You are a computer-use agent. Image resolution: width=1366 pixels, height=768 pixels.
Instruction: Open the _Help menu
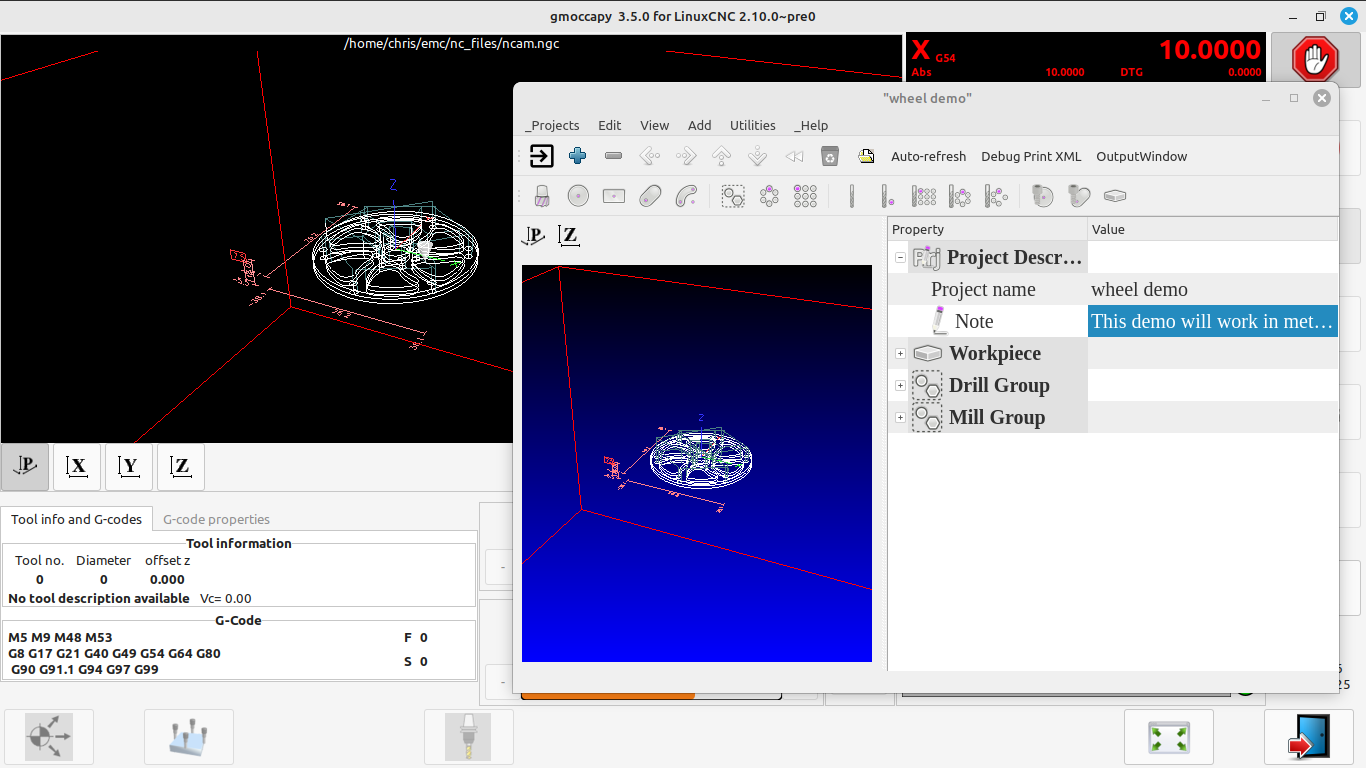click(811, 125)
